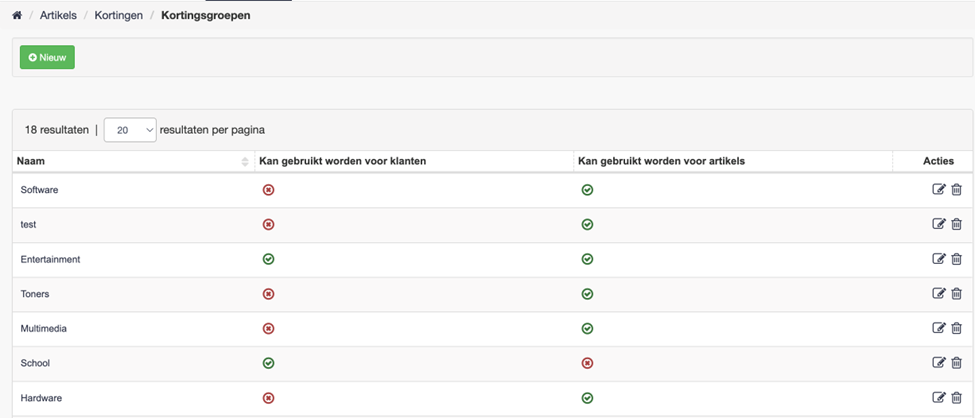
Task: Select the test name cell
Action: 133,225
